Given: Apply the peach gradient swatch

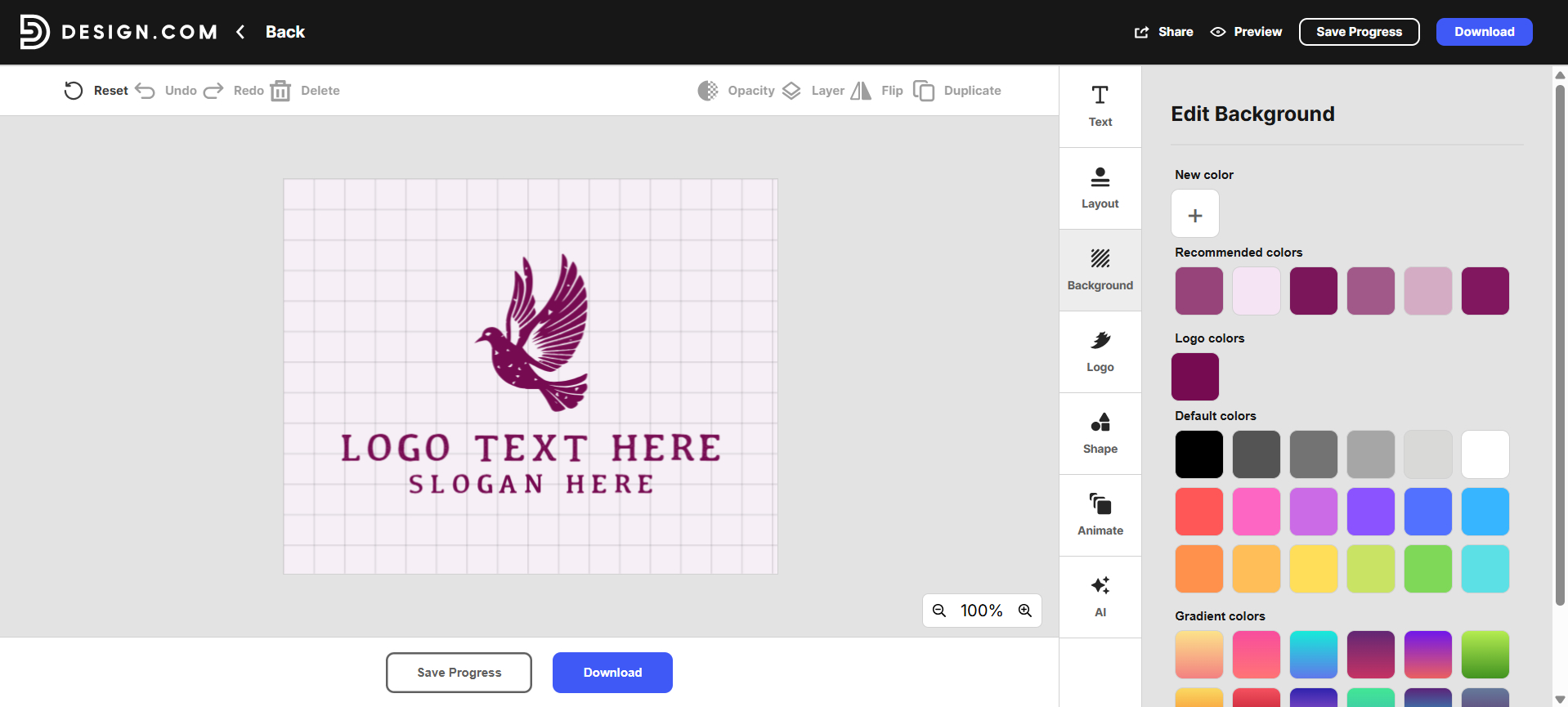Looking at the screenshot, I should tap(1199, 655).
